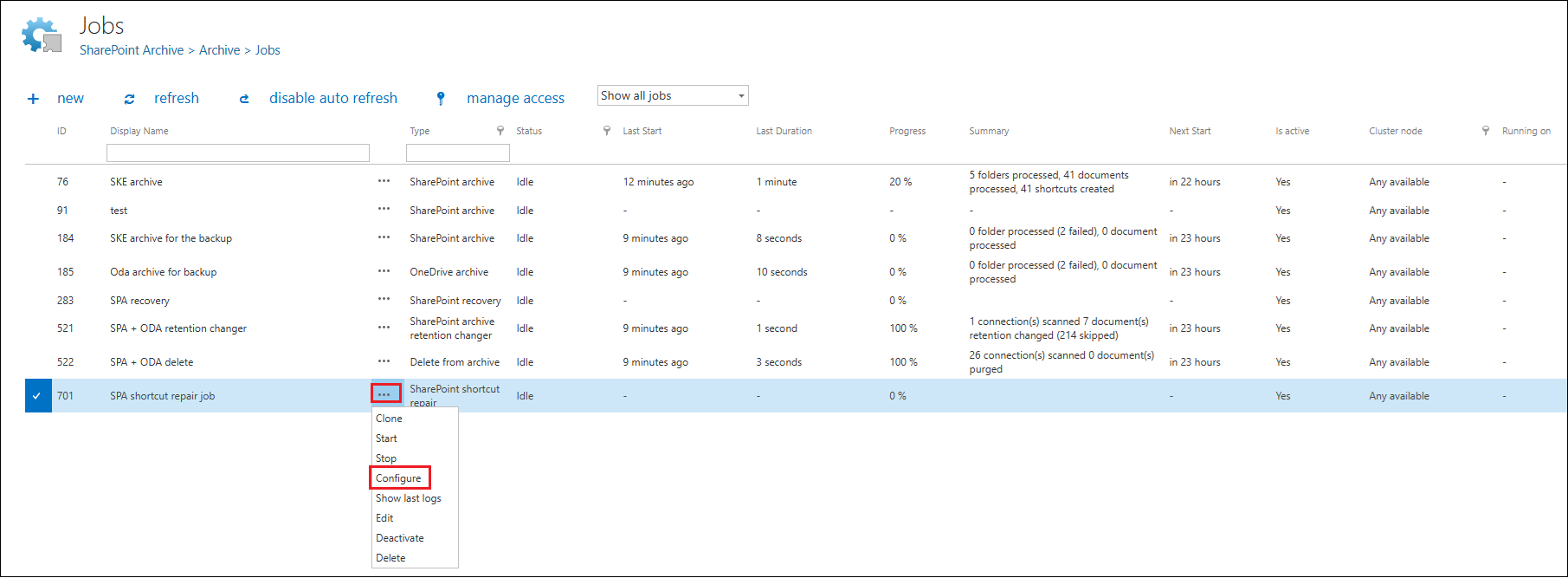Click the manage access key icon
This screenshot has width=1568, height=578.
tap(441, 99)
